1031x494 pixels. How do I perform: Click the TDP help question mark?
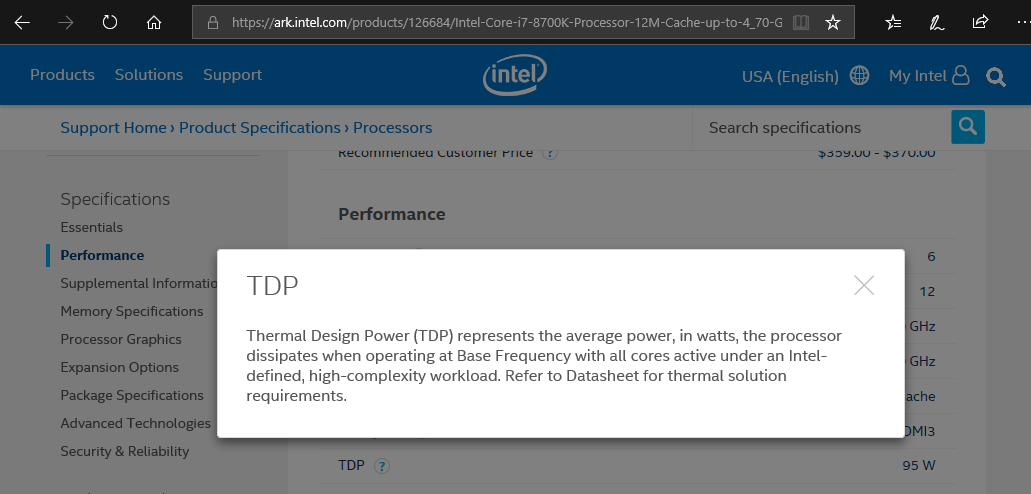point(382,465)
